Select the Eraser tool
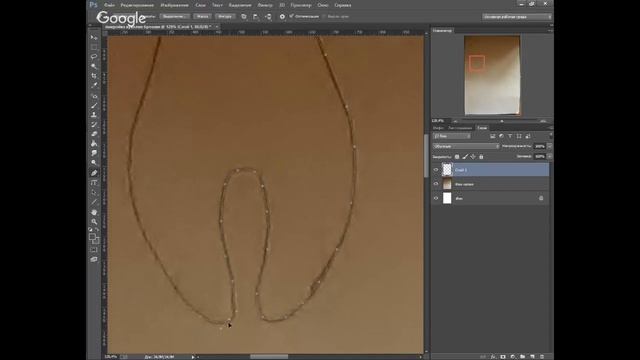 (x=94, y=134)
